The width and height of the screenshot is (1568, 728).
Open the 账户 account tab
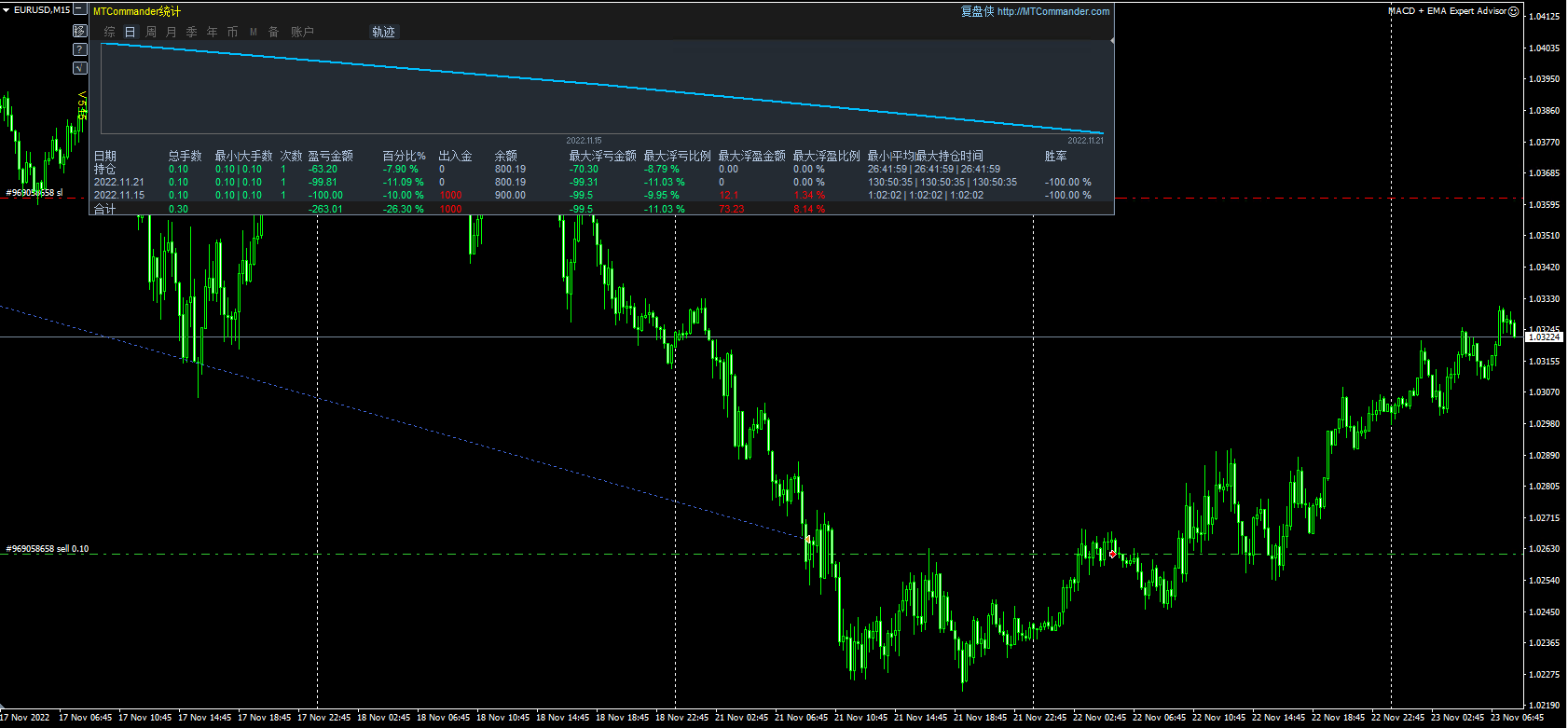pos(302,32)
